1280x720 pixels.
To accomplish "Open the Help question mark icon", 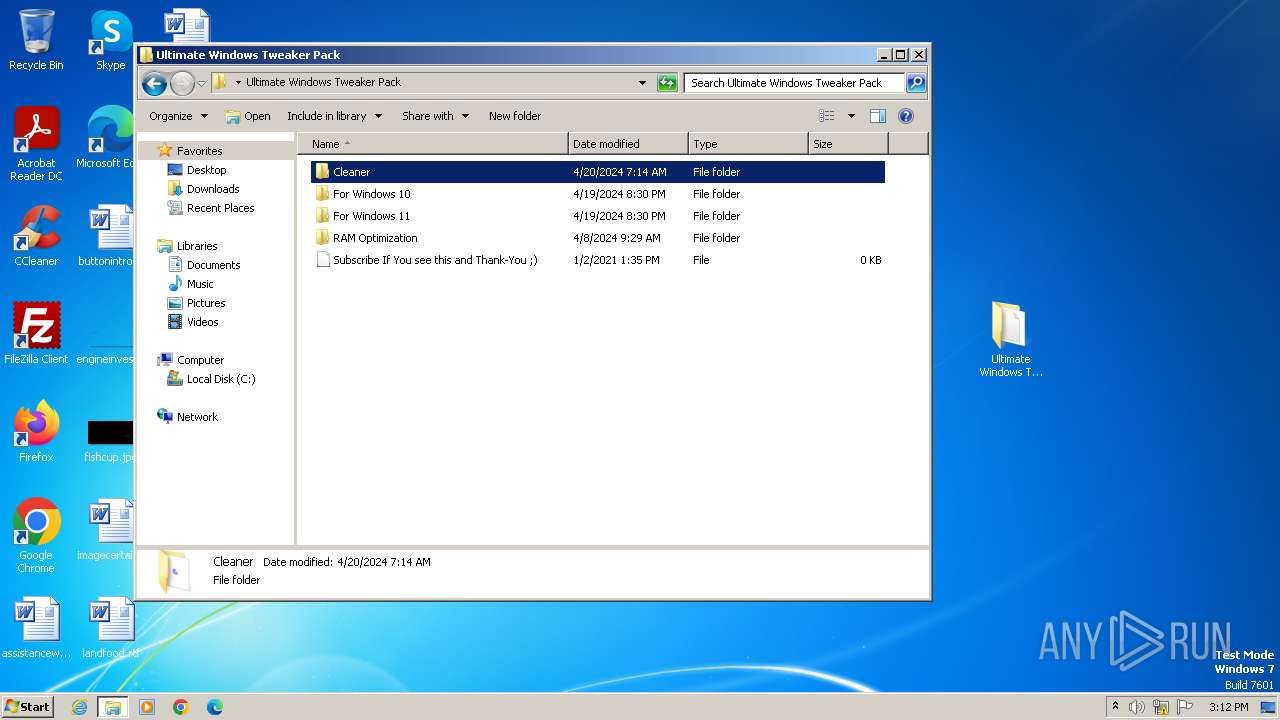I will point(906,116).
